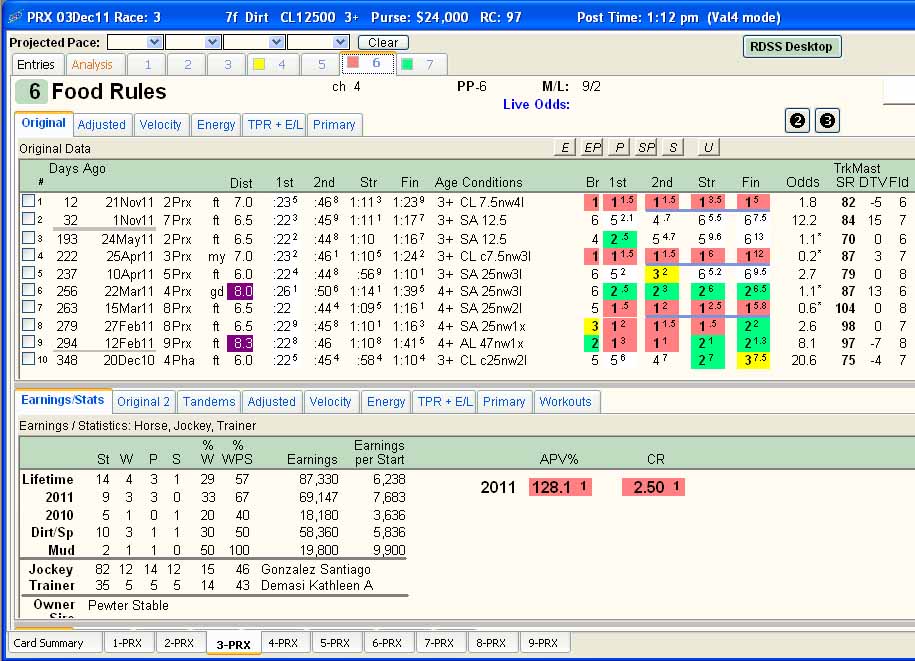
Task: Select horse 2 tab
Action: (x=187, y=65)
